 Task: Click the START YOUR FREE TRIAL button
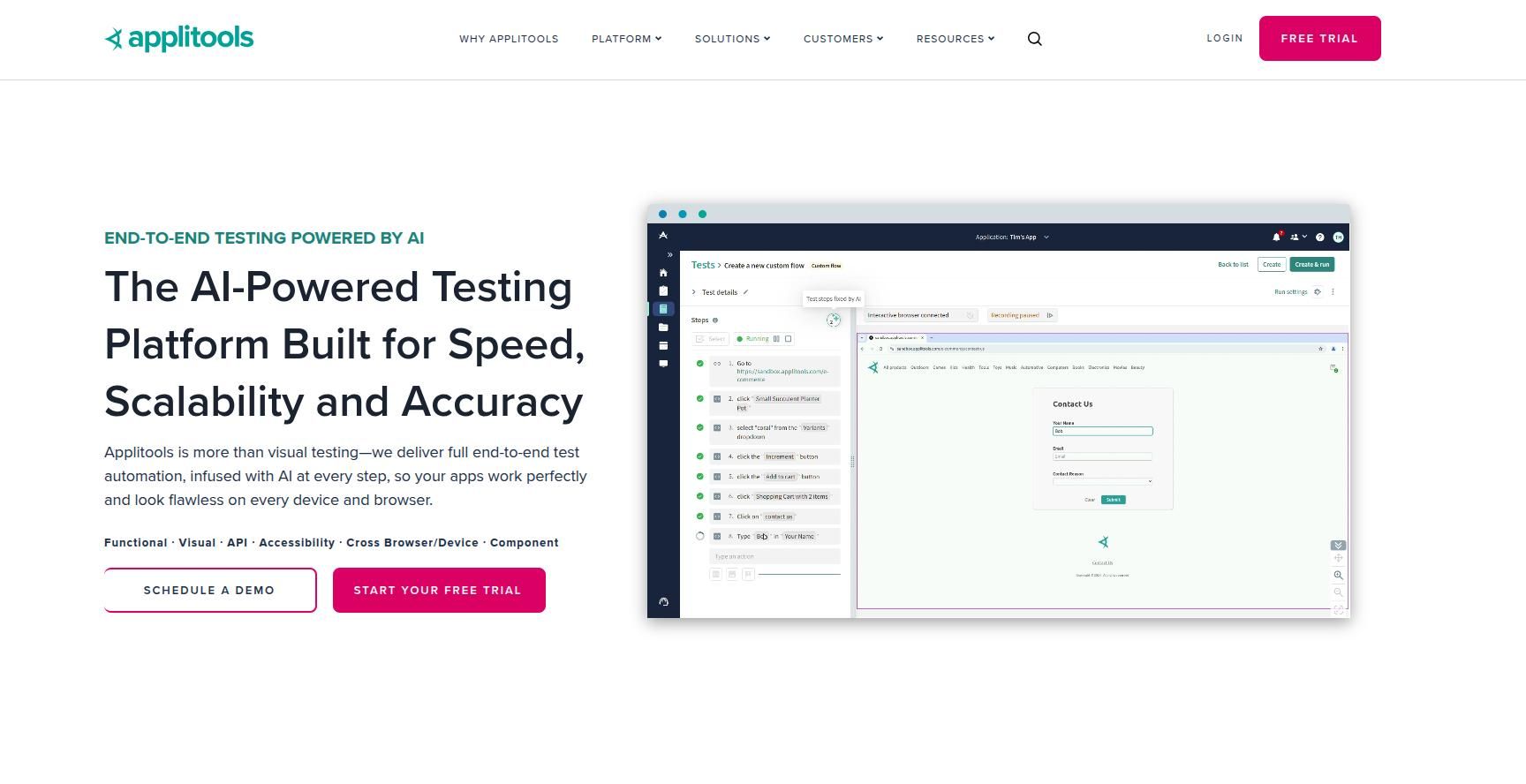[439, 590]
